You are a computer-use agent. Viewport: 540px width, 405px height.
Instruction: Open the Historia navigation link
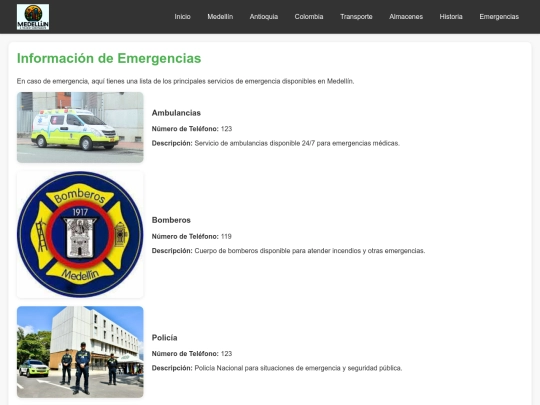tap(451, 17)
